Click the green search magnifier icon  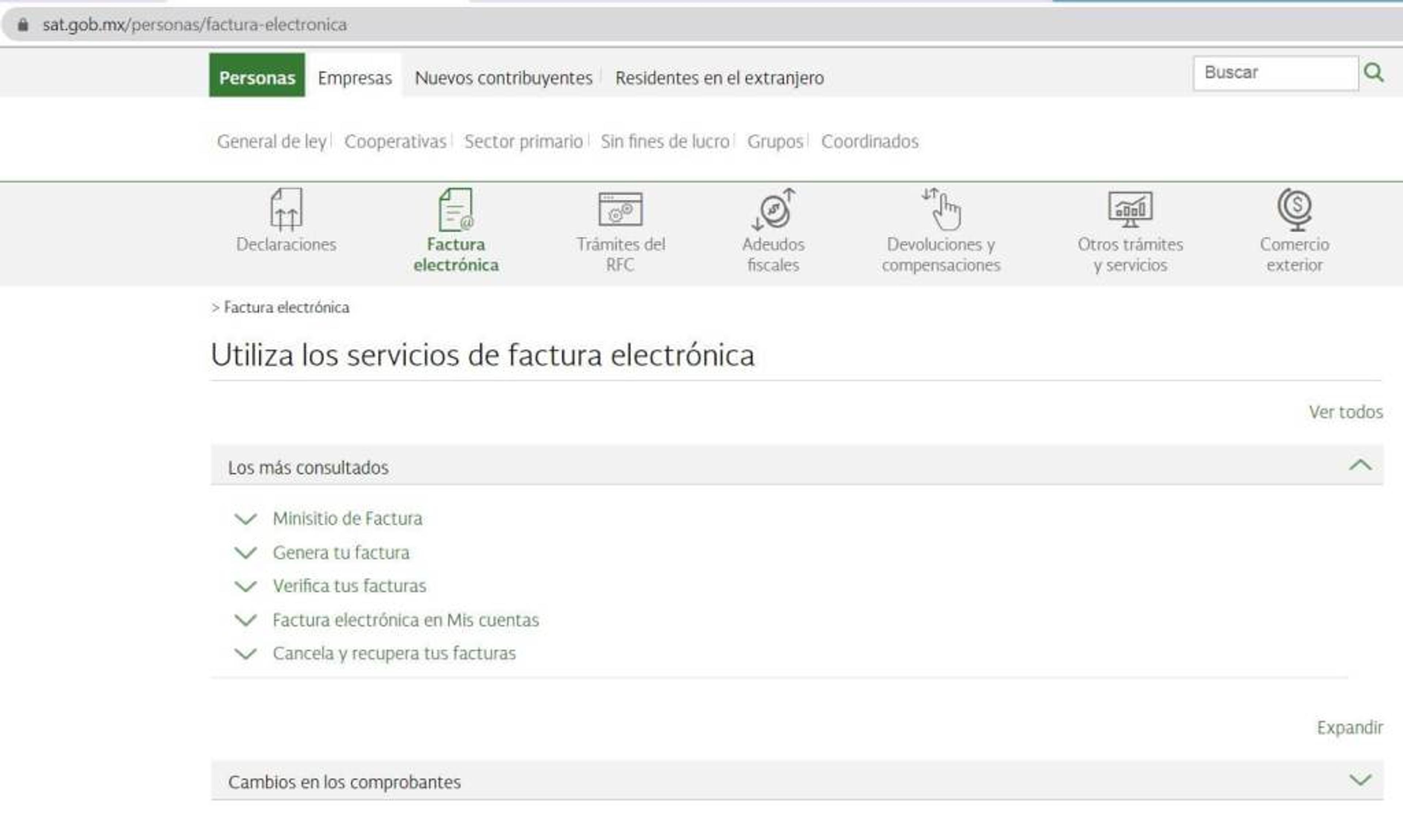(x=1373, y=72)
